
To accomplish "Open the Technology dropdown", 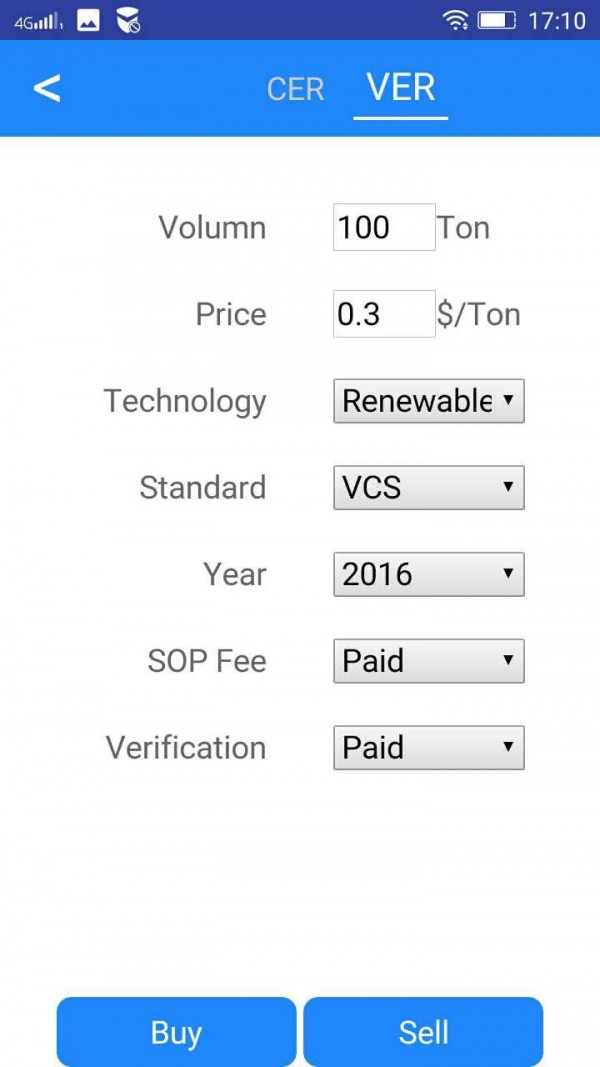I will coord(428,401).
